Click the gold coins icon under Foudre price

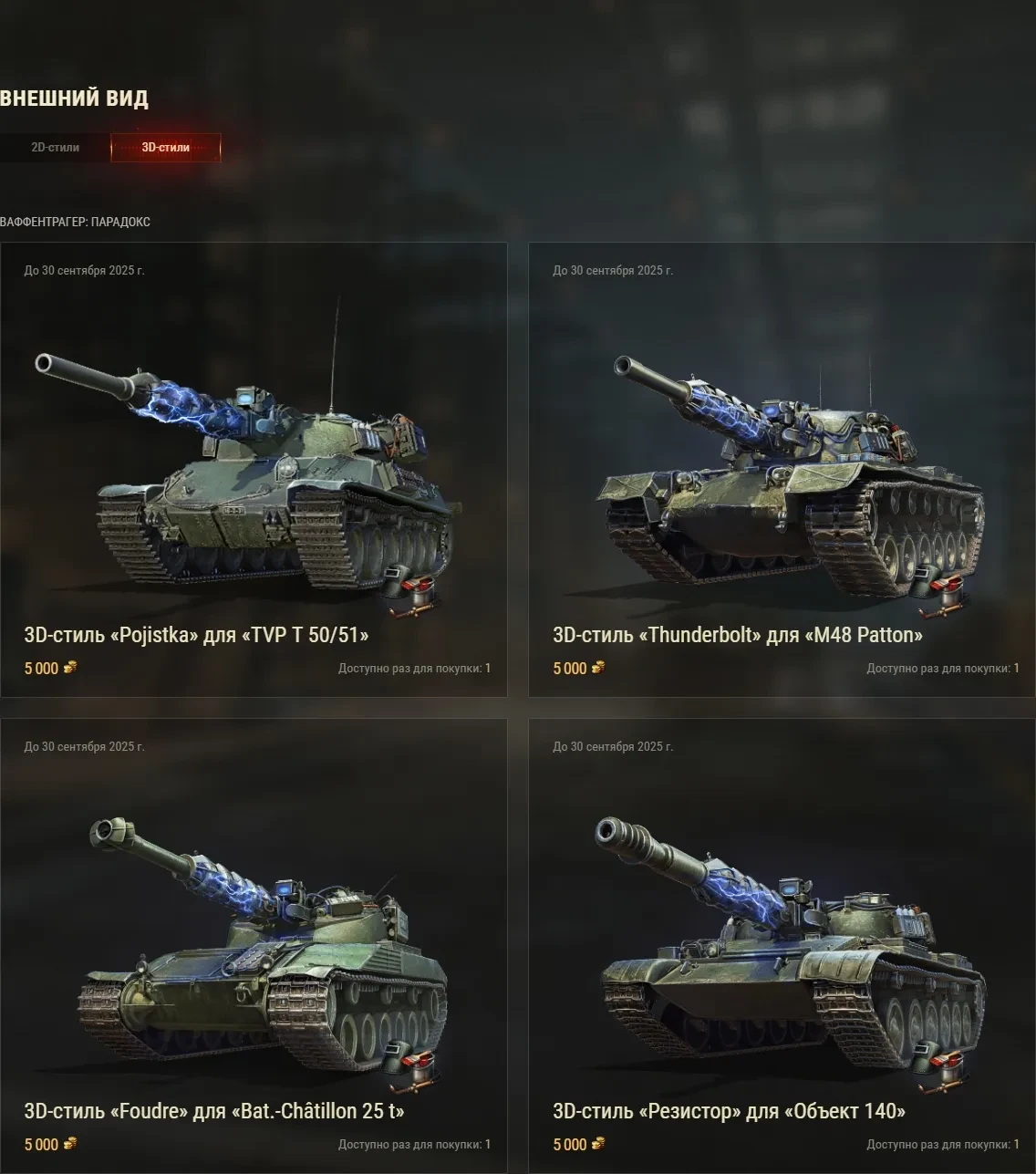click(70, 1144)
